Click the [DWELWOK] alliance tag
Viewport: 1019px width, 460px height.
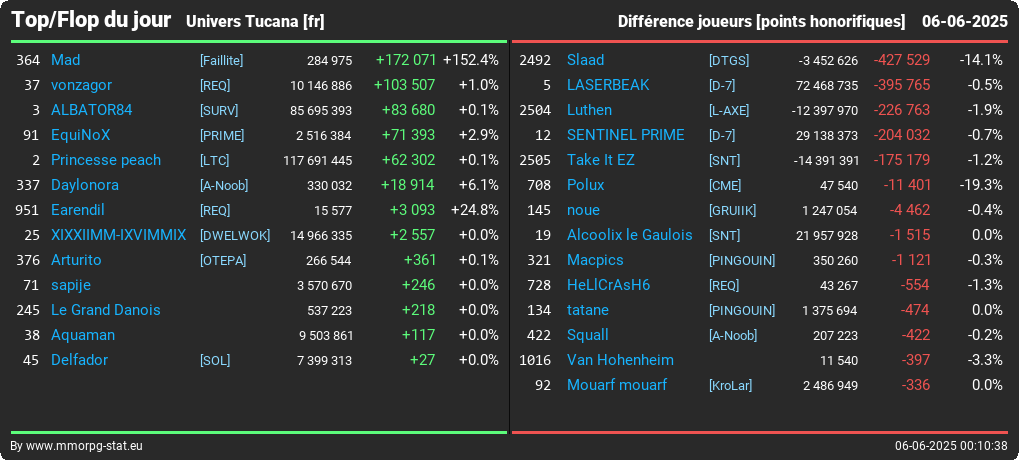(x=235, y=235)
